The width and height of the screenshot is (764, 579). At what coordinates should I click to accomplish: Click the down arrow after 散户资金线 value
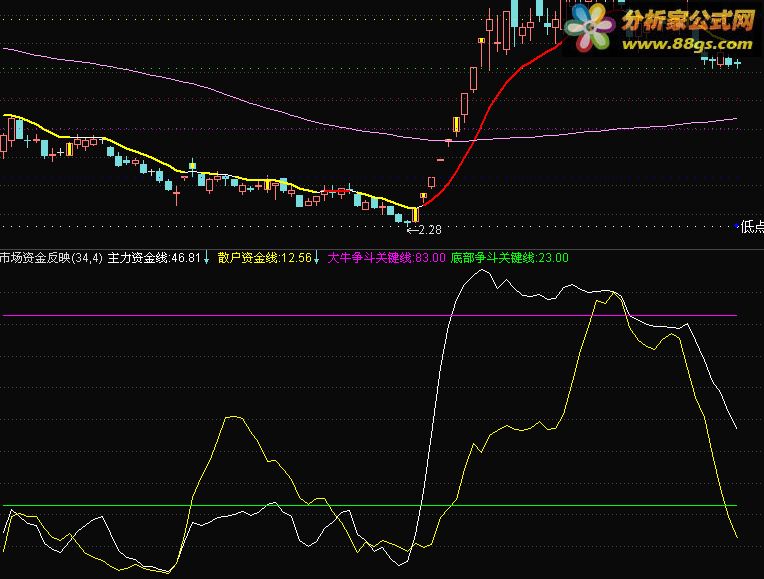[x=317, y=258]
